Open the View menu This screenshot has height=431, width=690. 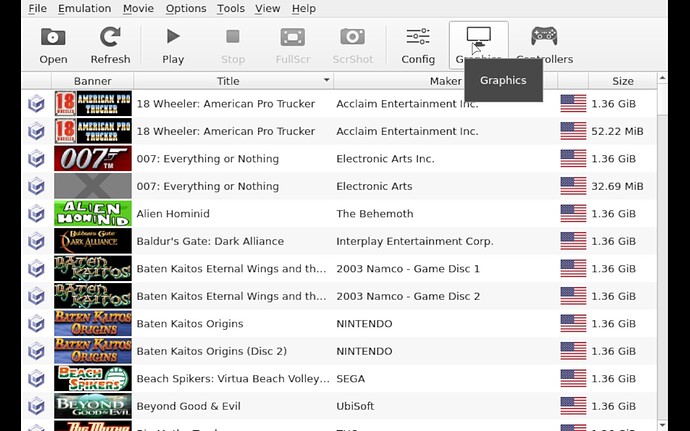[267, 8]
